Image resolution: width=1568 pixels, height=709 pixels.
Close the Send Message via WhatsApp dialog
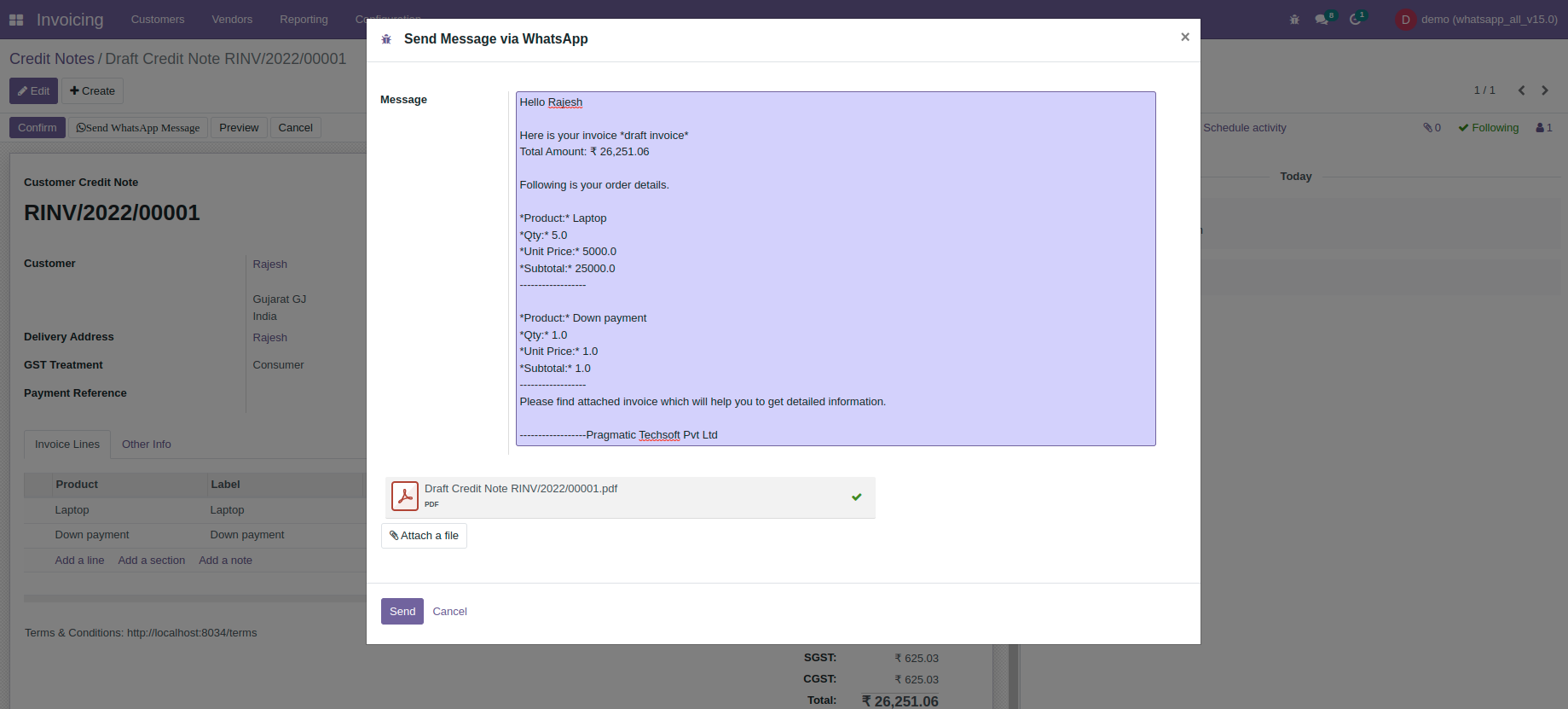pos(1185,37)
